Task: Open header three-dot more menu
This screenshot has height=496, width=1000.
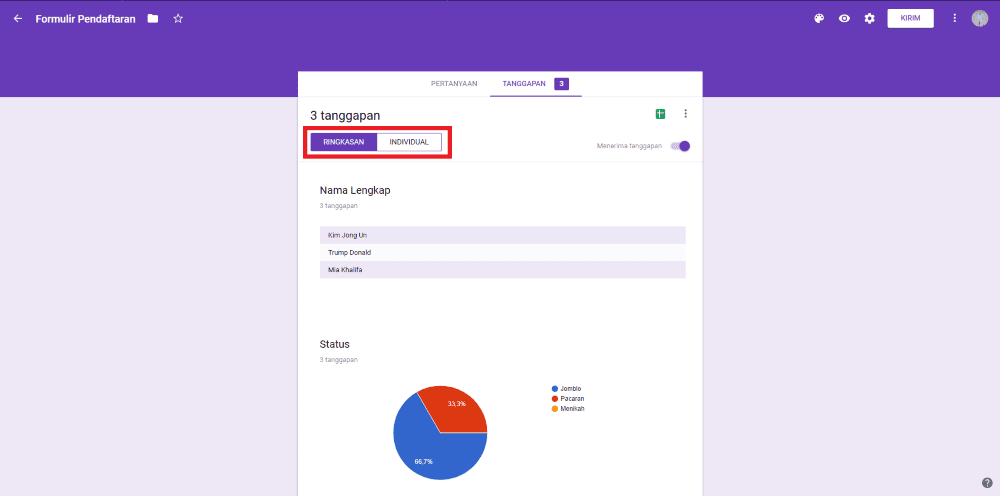Action: point(955,18)
